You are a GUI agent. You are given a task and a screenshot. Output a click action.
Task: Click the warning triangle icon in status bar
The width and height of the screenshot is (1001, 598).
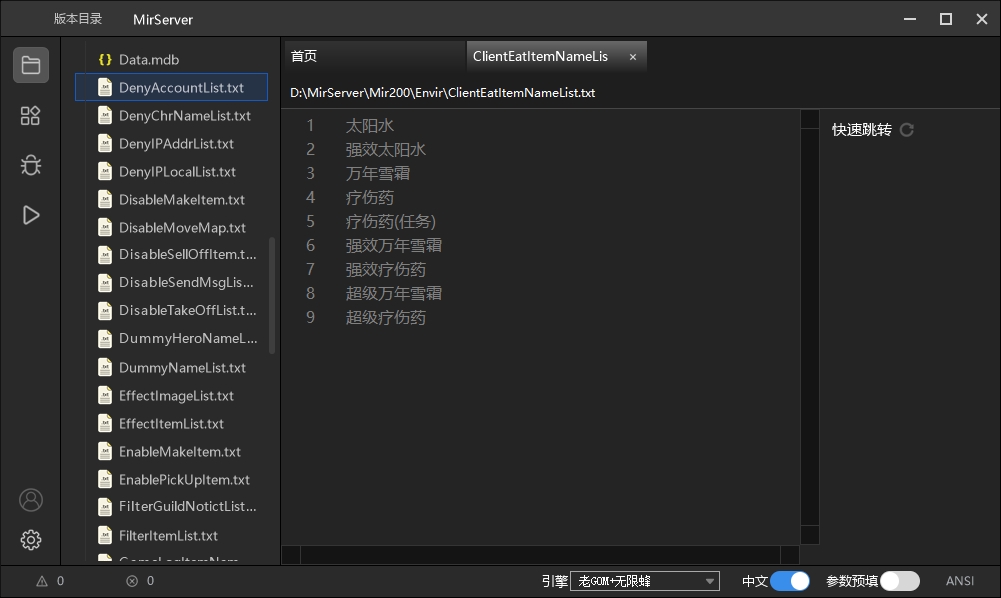click(42, 581)
